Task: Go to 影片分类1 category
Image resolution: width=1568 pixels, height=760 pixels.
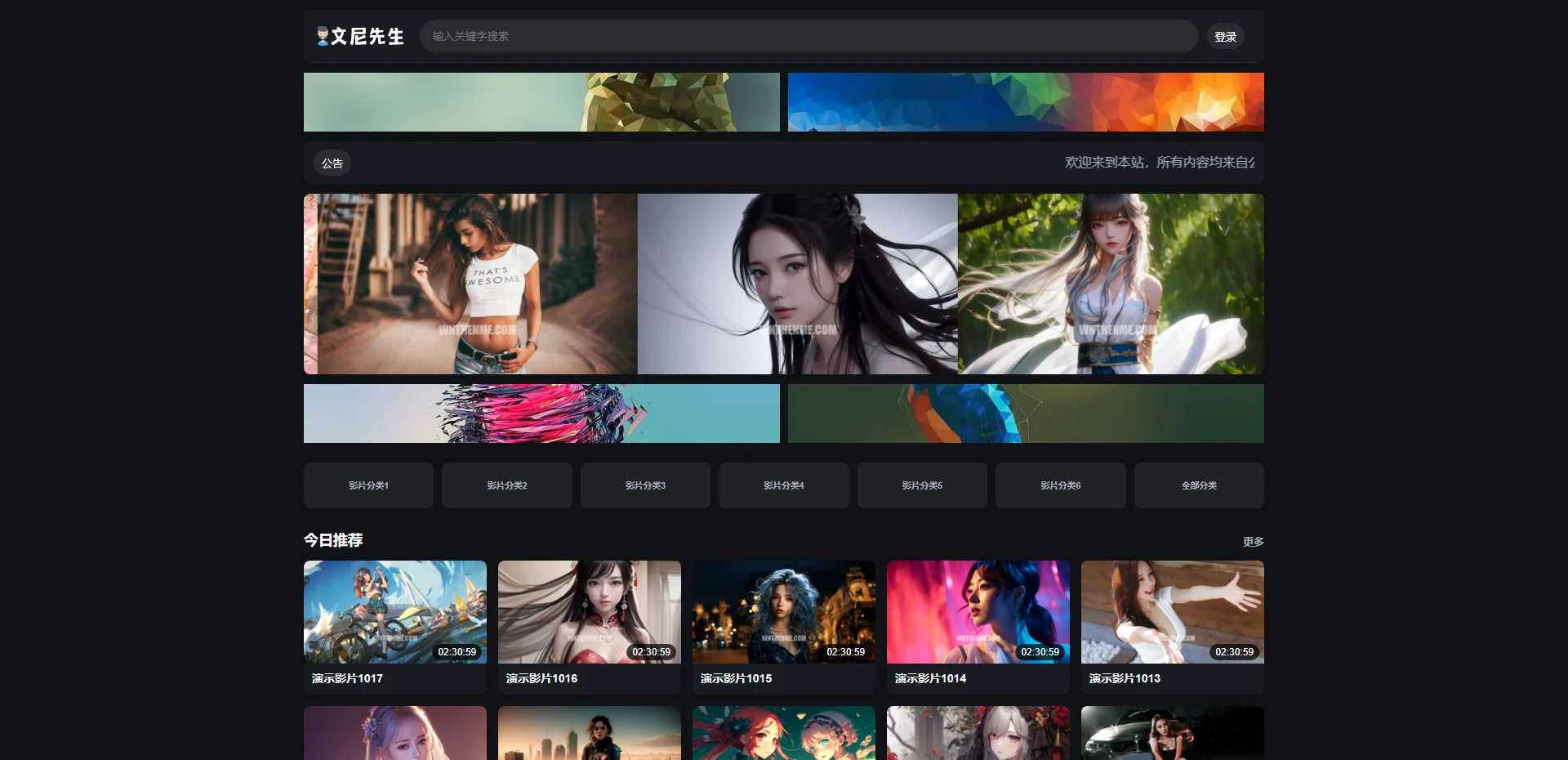Action: pyautogui.click(x=368, y=485)
